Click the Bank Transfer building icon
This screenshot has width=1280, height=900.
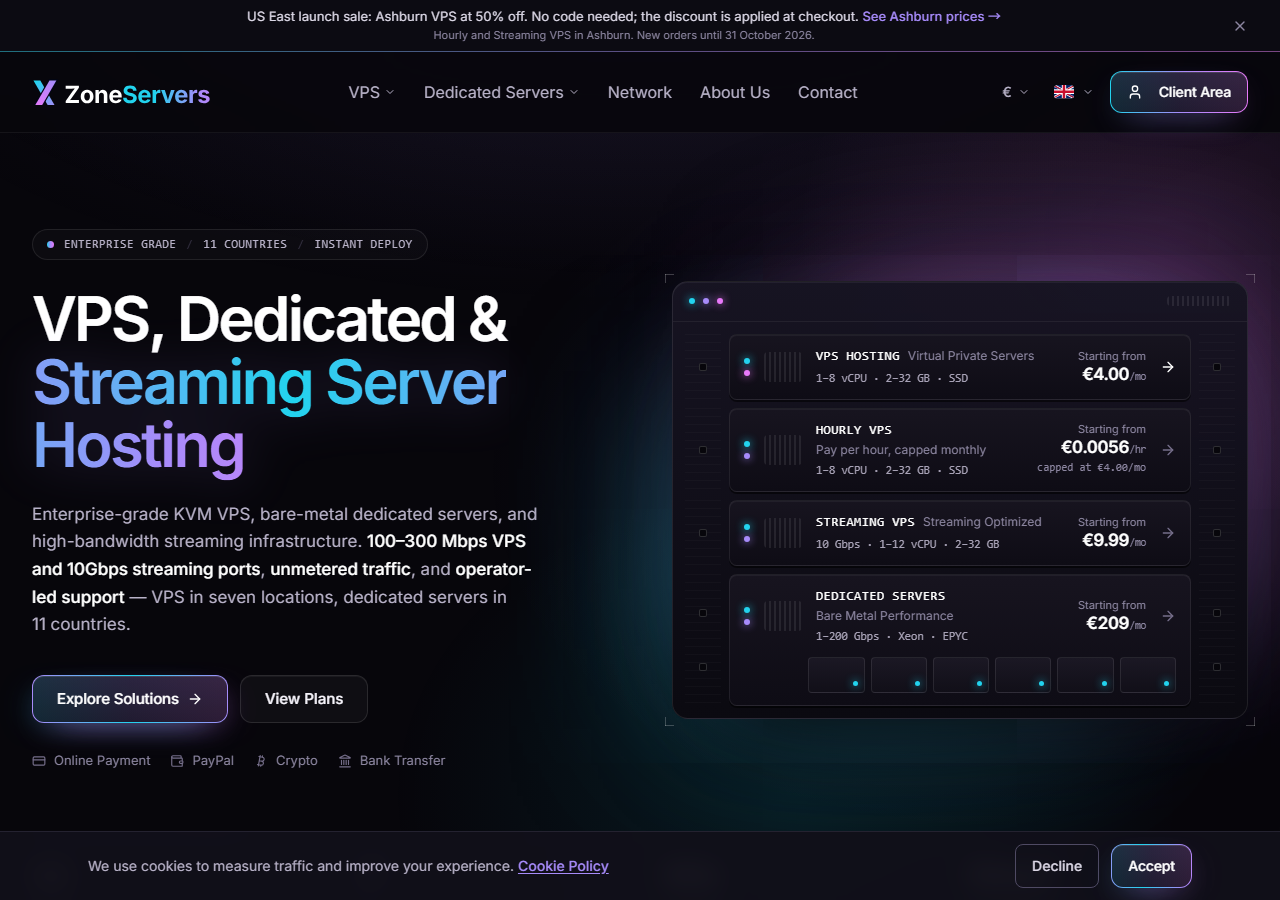click(345, 761)
